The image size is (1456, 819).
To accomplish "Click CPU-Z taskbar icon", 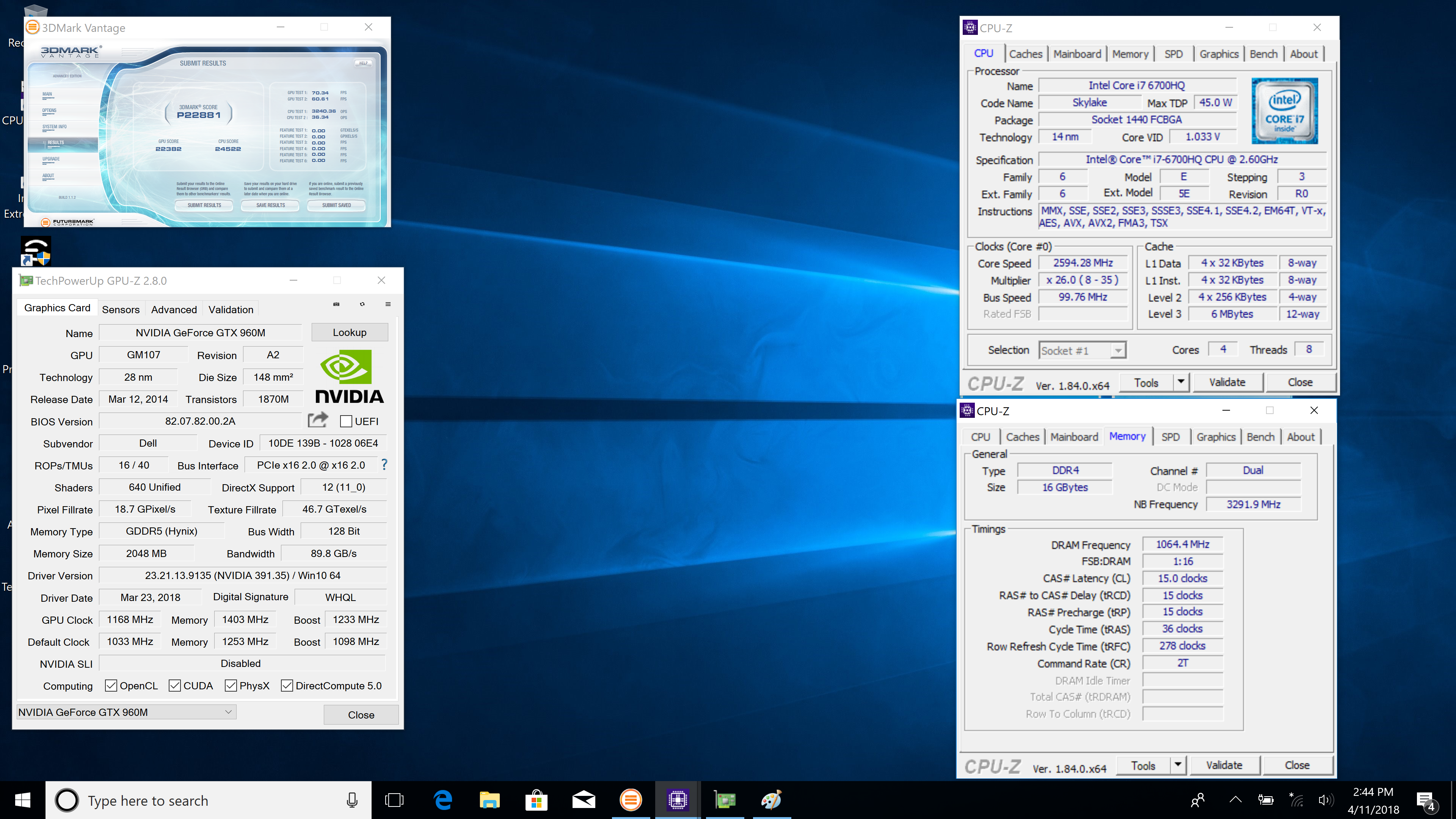I will 677,800.
